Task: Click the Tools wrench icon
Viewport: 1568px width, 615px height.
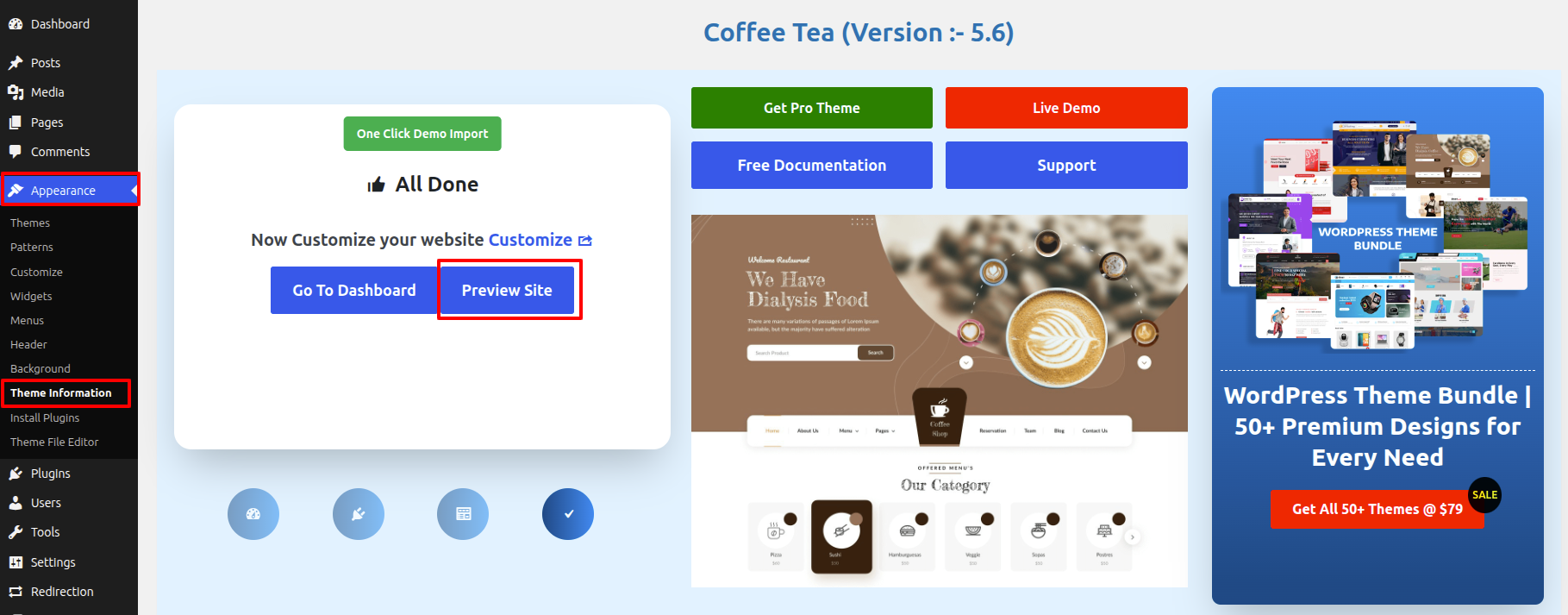Action: [16, 532]
